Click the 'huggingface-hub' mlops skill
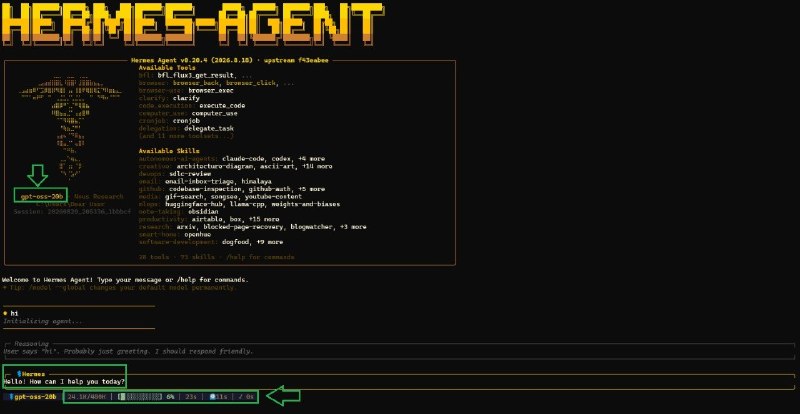This screenshot has width=800, height=414. (194, 204)
